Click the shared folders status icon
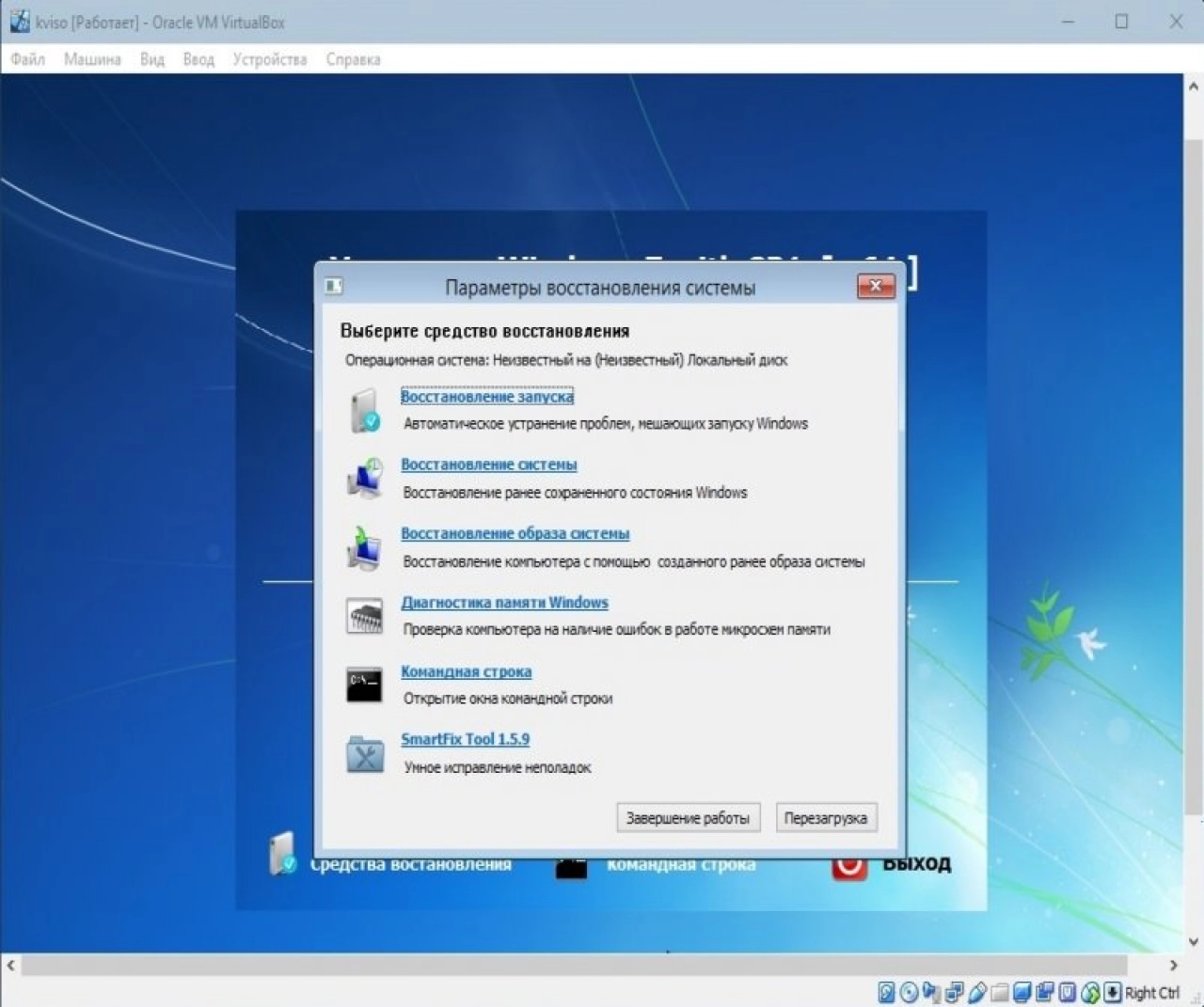This screenshot has height=1007, width=1204. coord(999,993)
